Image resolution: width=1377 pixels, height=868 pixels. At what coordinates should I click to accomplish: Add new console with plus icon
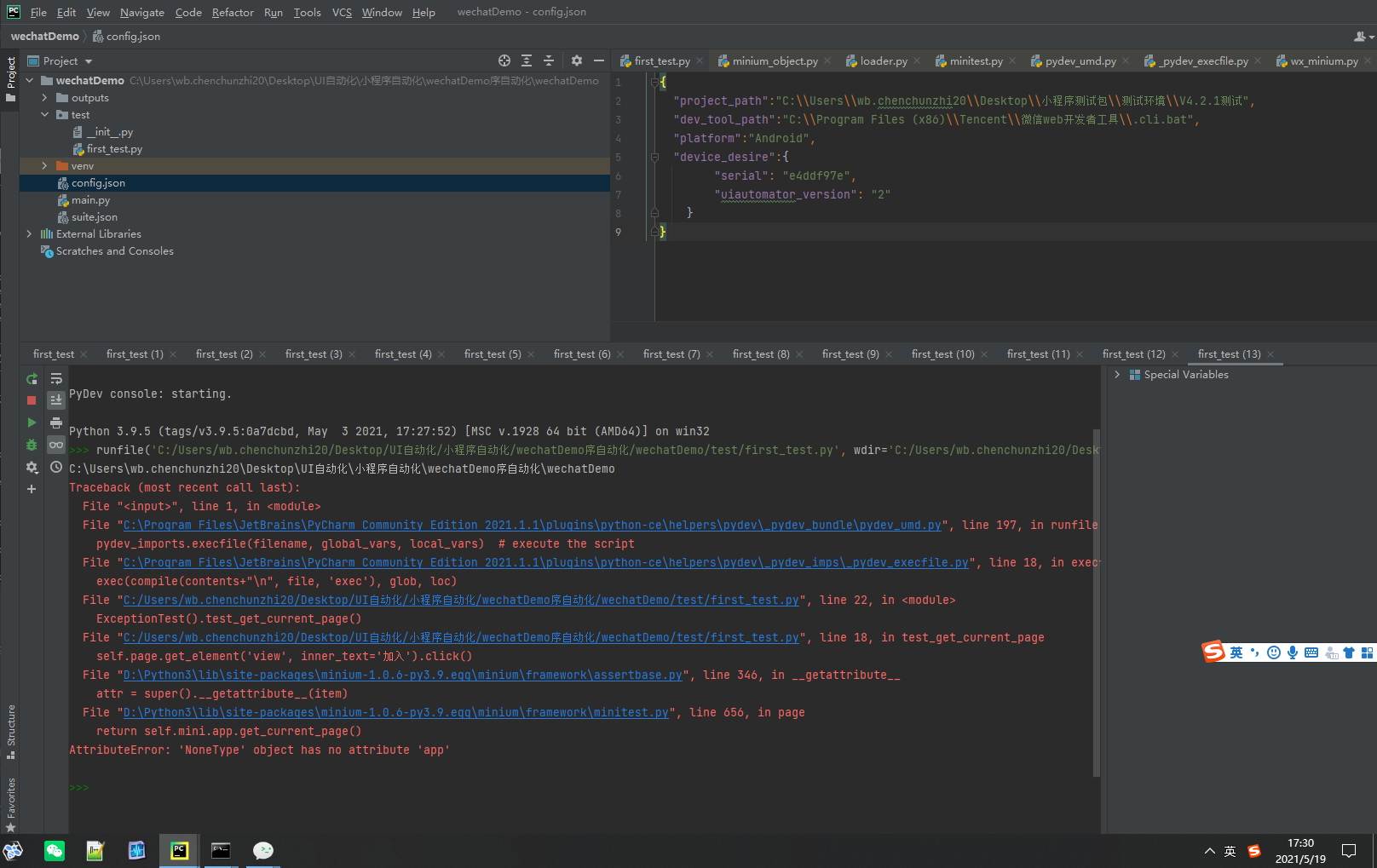point(32,489)
